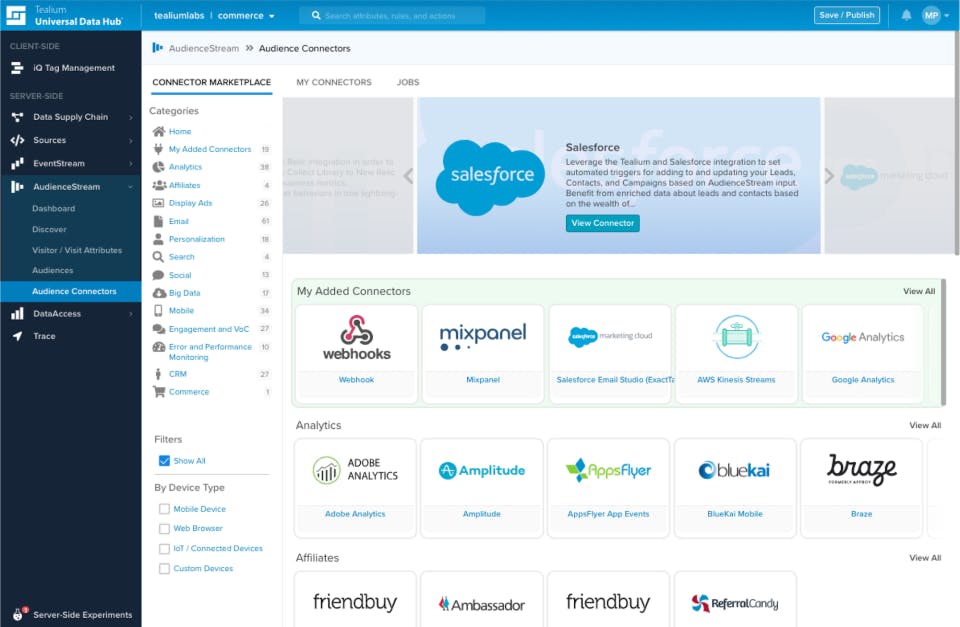Open Server-Side Experiments flask icon
Image resolution: width=960 pixels, height=627 pixels.
click(18, 614)
